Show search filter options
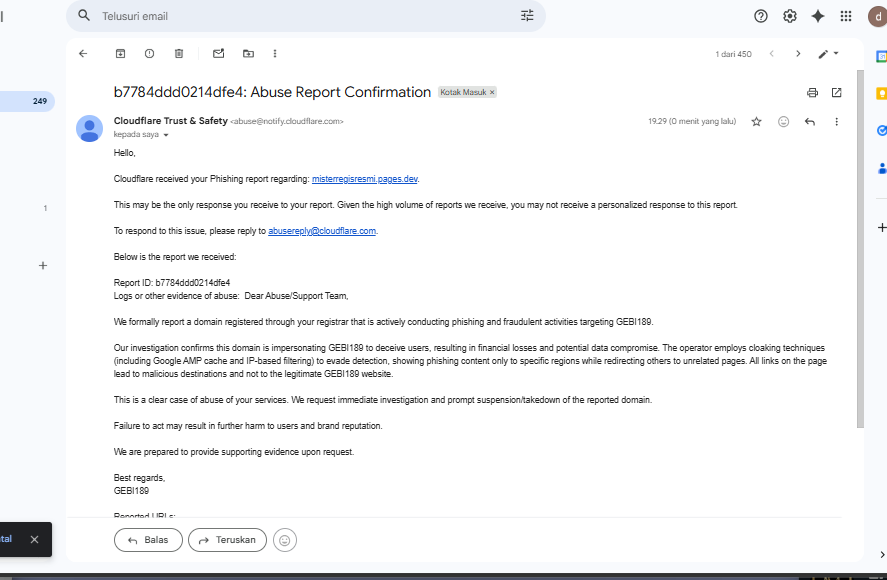The image size is (887, 580). point(527,16)
